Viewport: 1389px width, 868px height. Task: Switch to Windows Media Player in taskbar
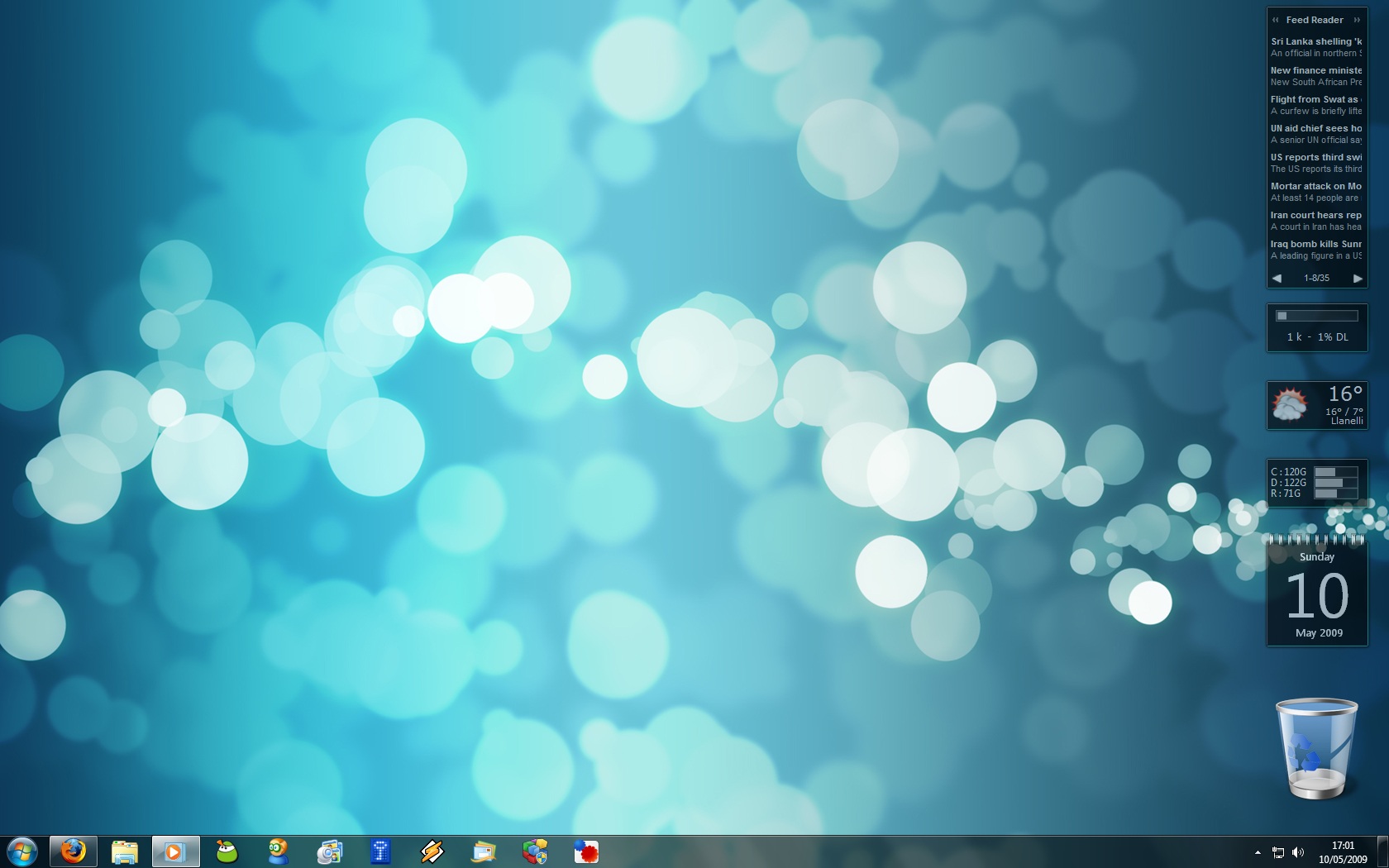click(x=175, y=851)
